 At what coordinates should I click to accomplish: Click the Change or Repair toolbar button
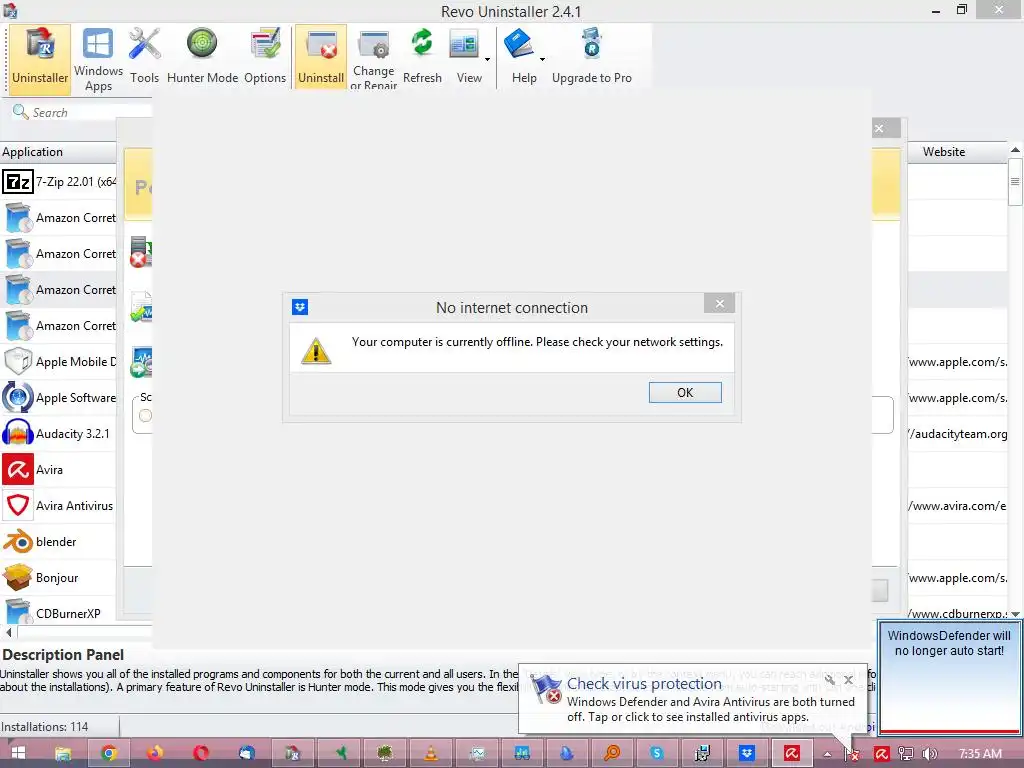(x=374, y=57)
